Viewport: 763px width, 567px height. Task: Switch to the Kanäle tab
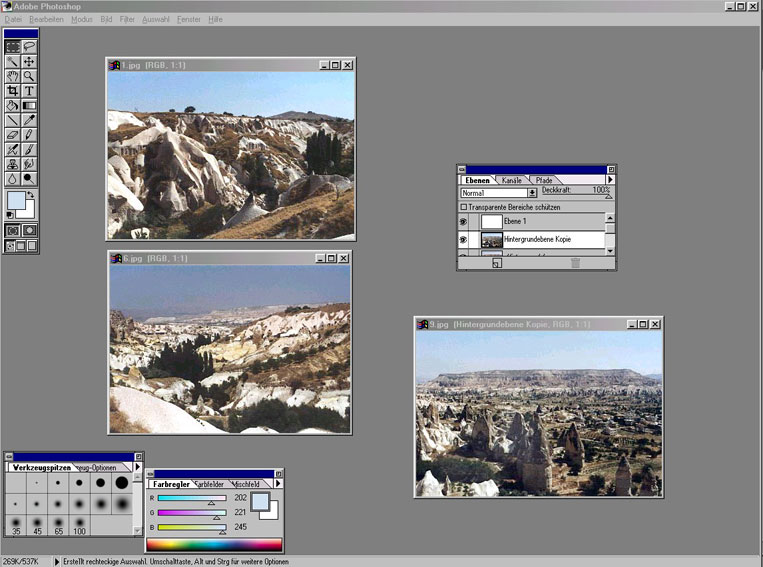[x=511, y=180]
